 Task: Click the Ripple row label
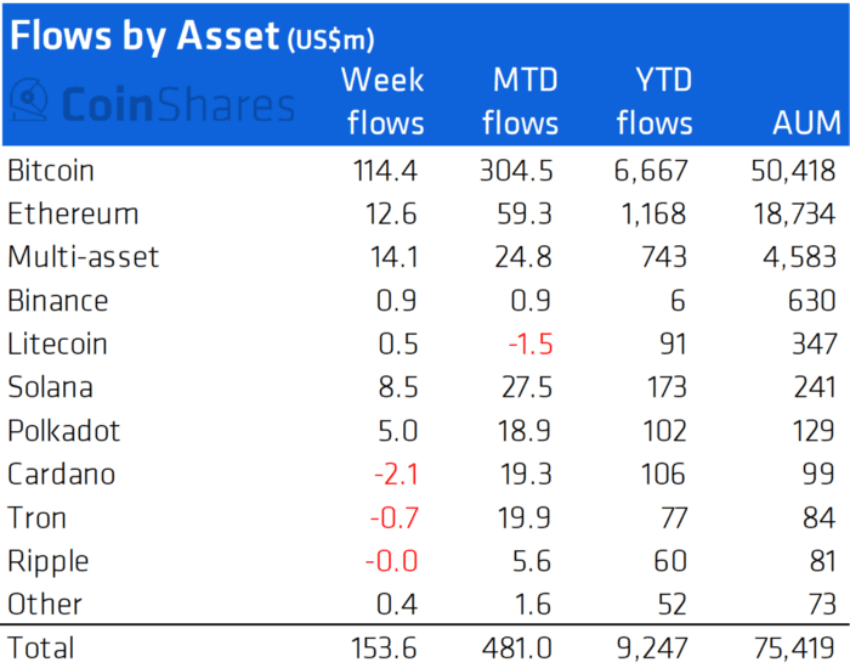click(x=48, y=561)
